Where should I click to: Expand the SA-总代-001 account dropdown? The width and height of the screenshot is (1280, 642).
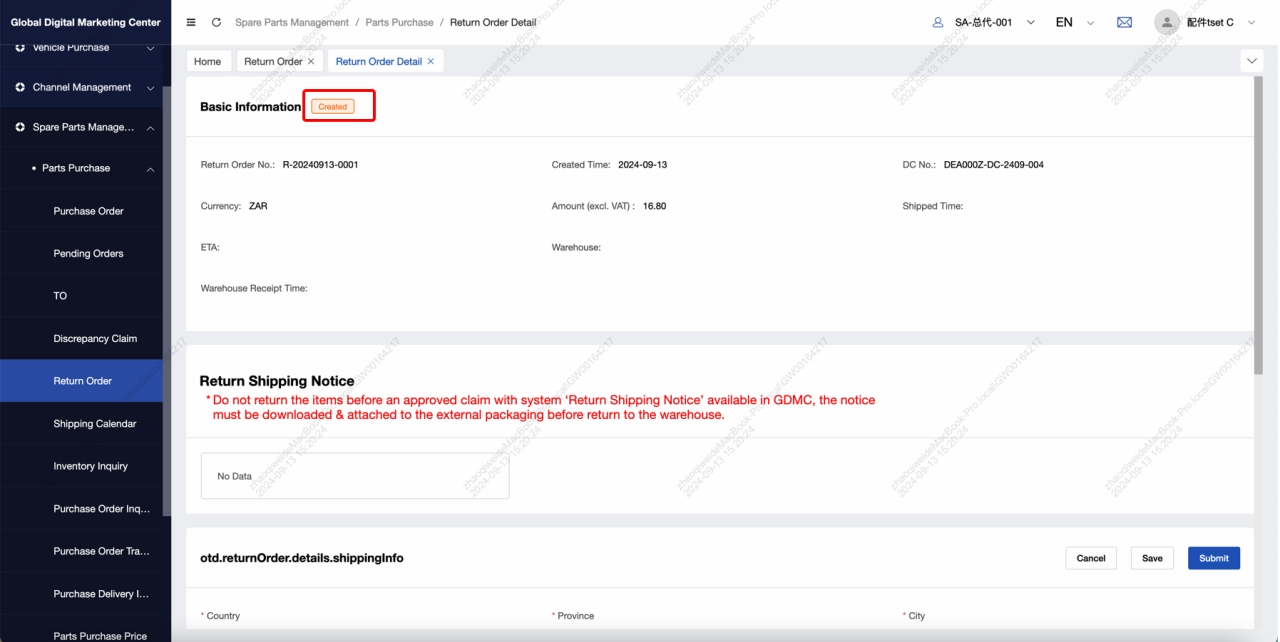(x=1031, y=22)
